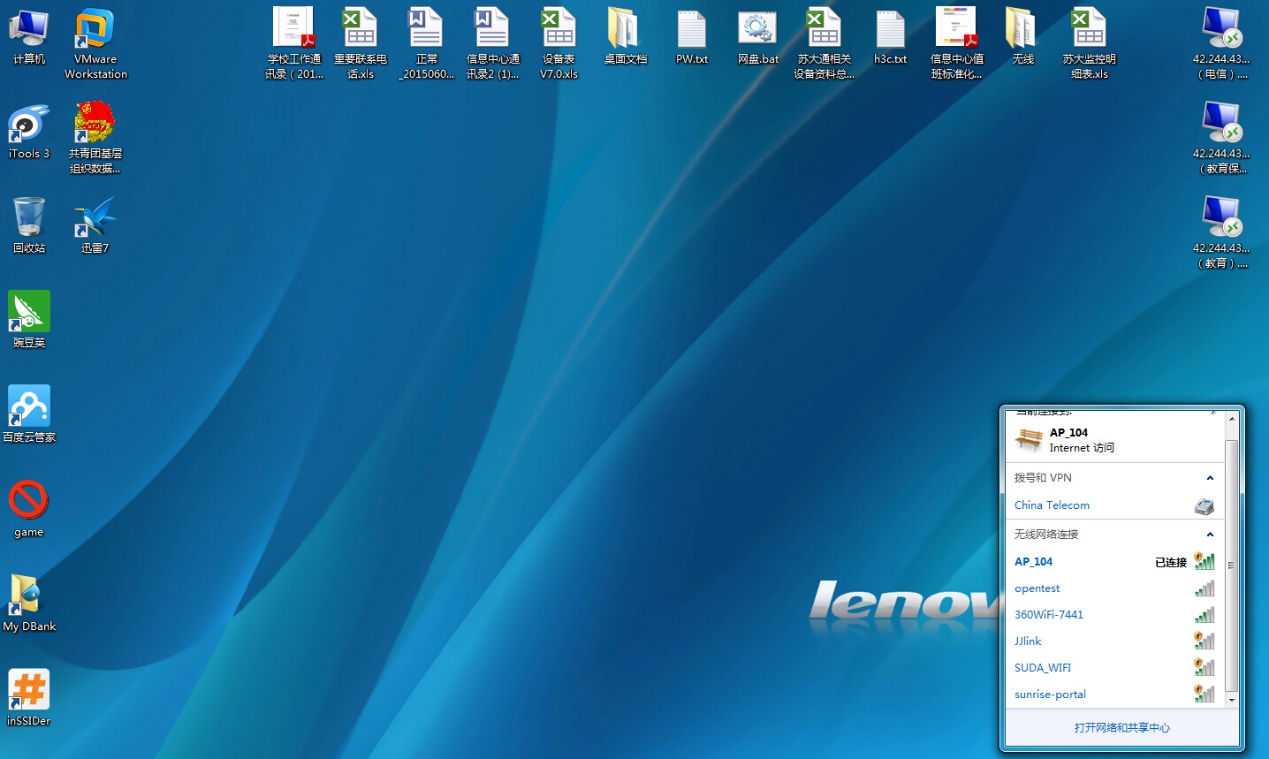
Task: Open the VMware Workstation desktop icon
Action: [96, 31]
